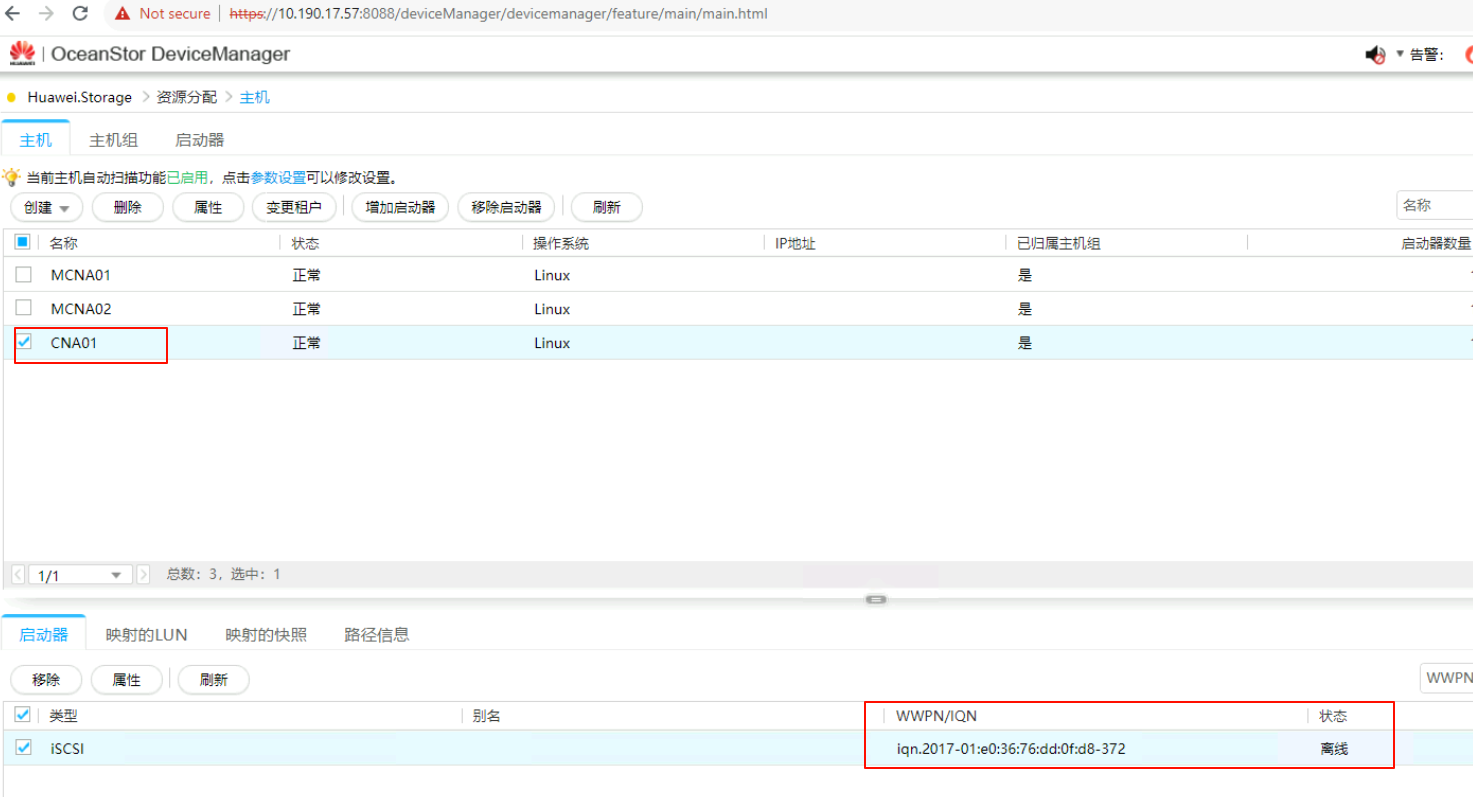
Task: Switch to the 主机组 tab
Action: (113, 140)
